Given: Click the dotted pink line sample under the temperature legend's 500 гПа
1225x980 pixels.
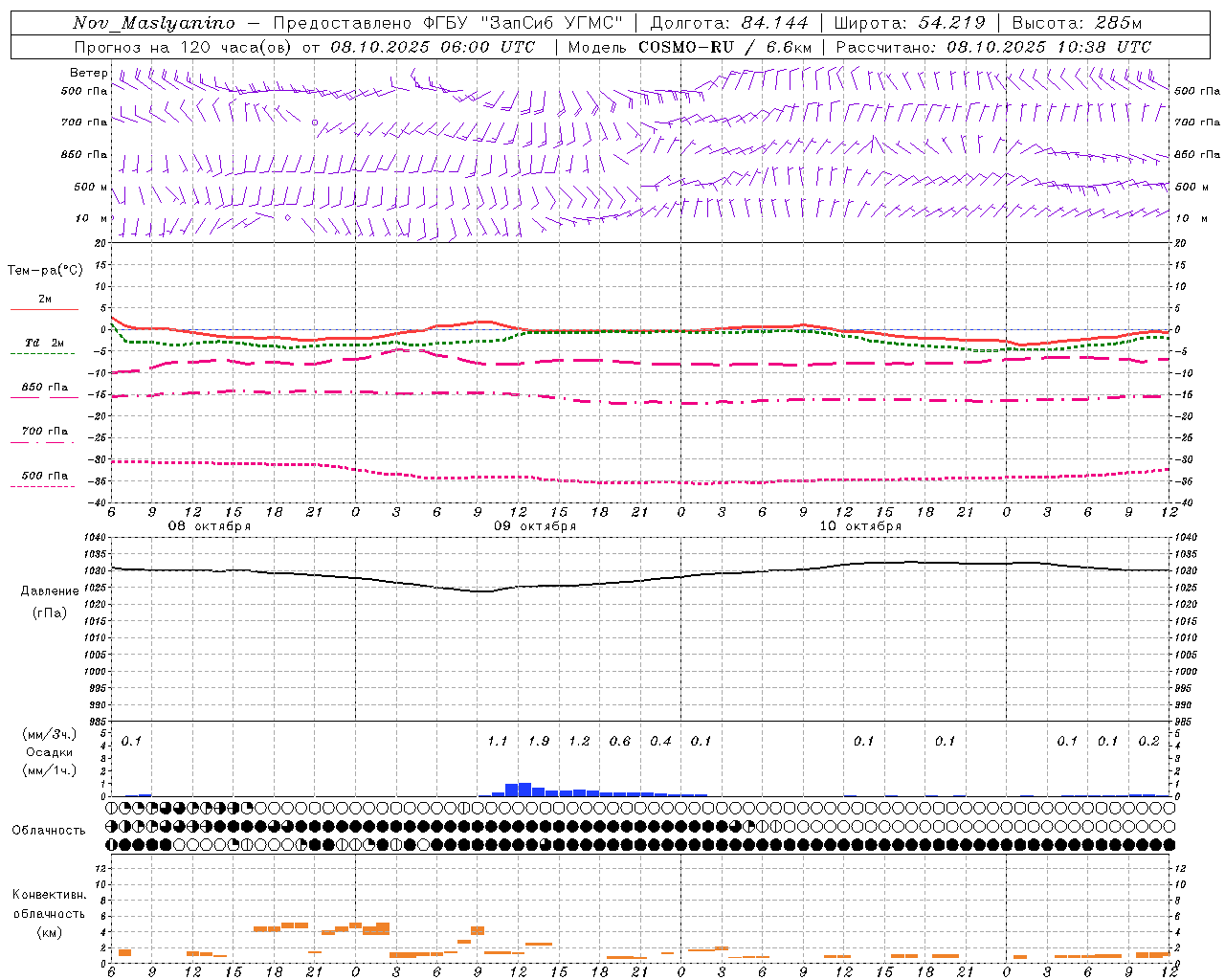Looking at the screenshot, I should point(43,486).
